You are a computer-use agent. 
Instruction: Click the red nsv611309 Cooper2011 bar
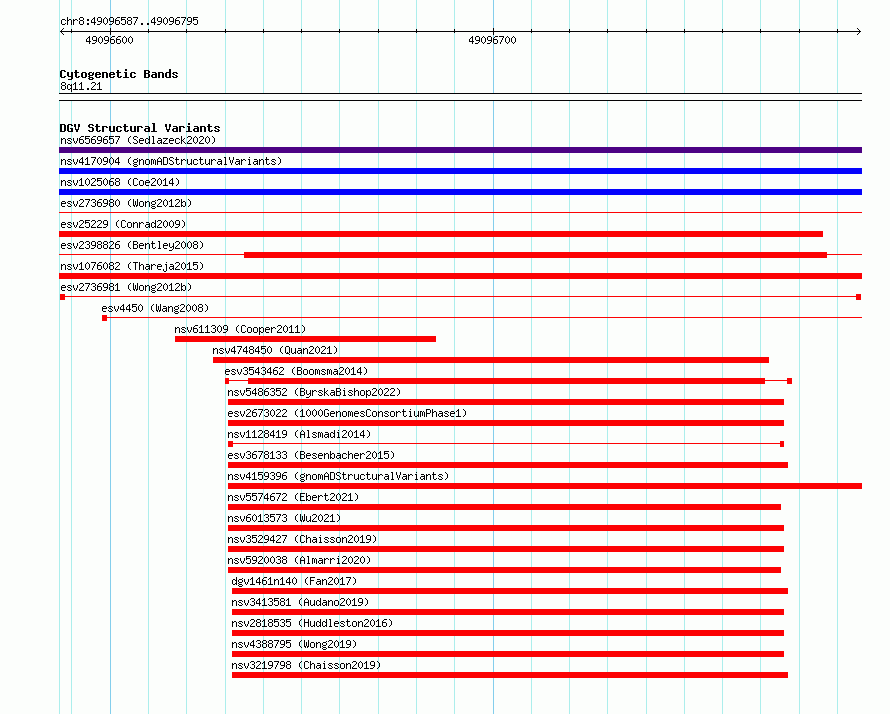point(305,339)
